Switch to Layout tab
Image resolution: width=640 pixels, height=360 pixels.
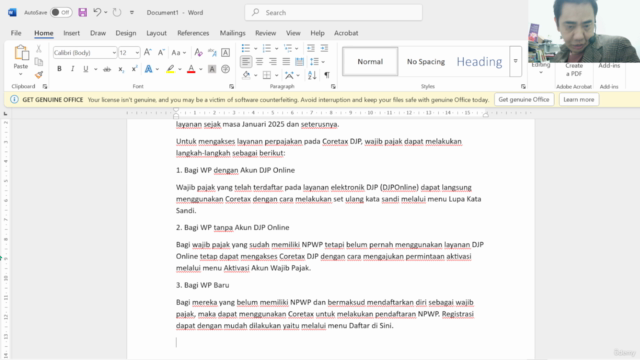(156, 33)
